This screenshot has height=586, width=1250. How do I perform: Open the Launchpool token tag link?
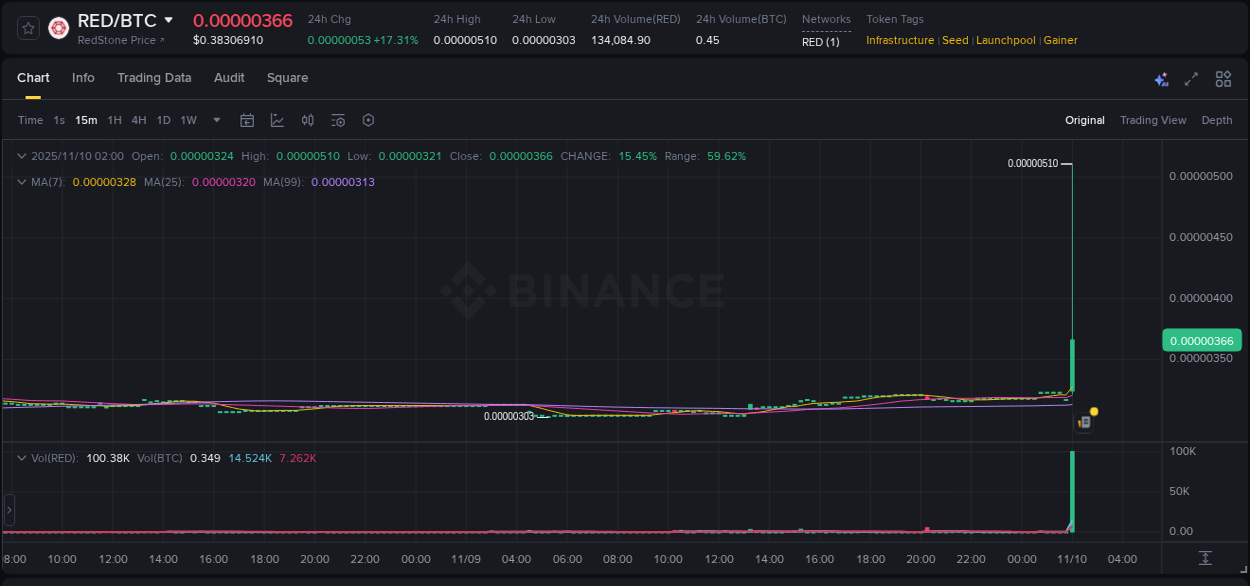(1005, 40)
